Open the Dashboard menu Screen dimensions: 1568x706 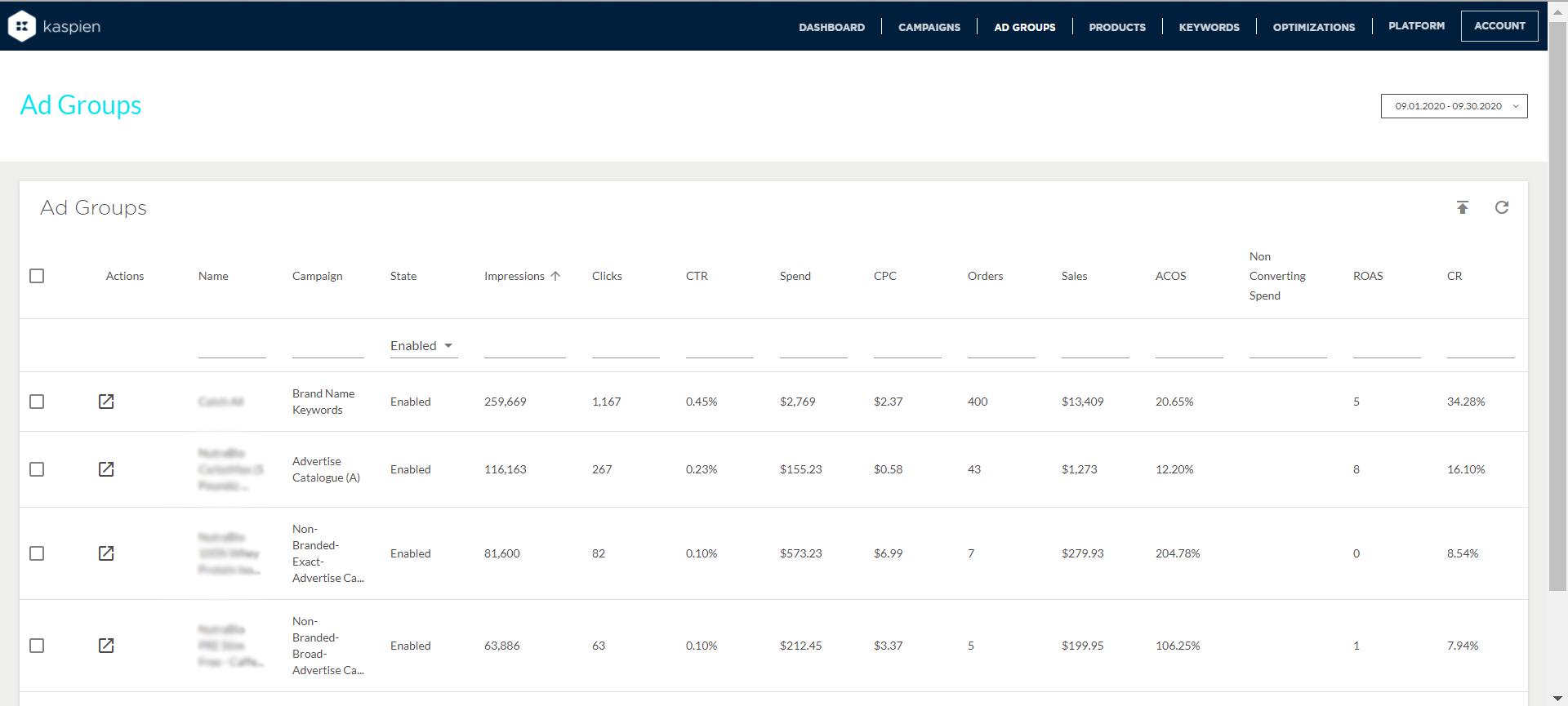[831, 27]
